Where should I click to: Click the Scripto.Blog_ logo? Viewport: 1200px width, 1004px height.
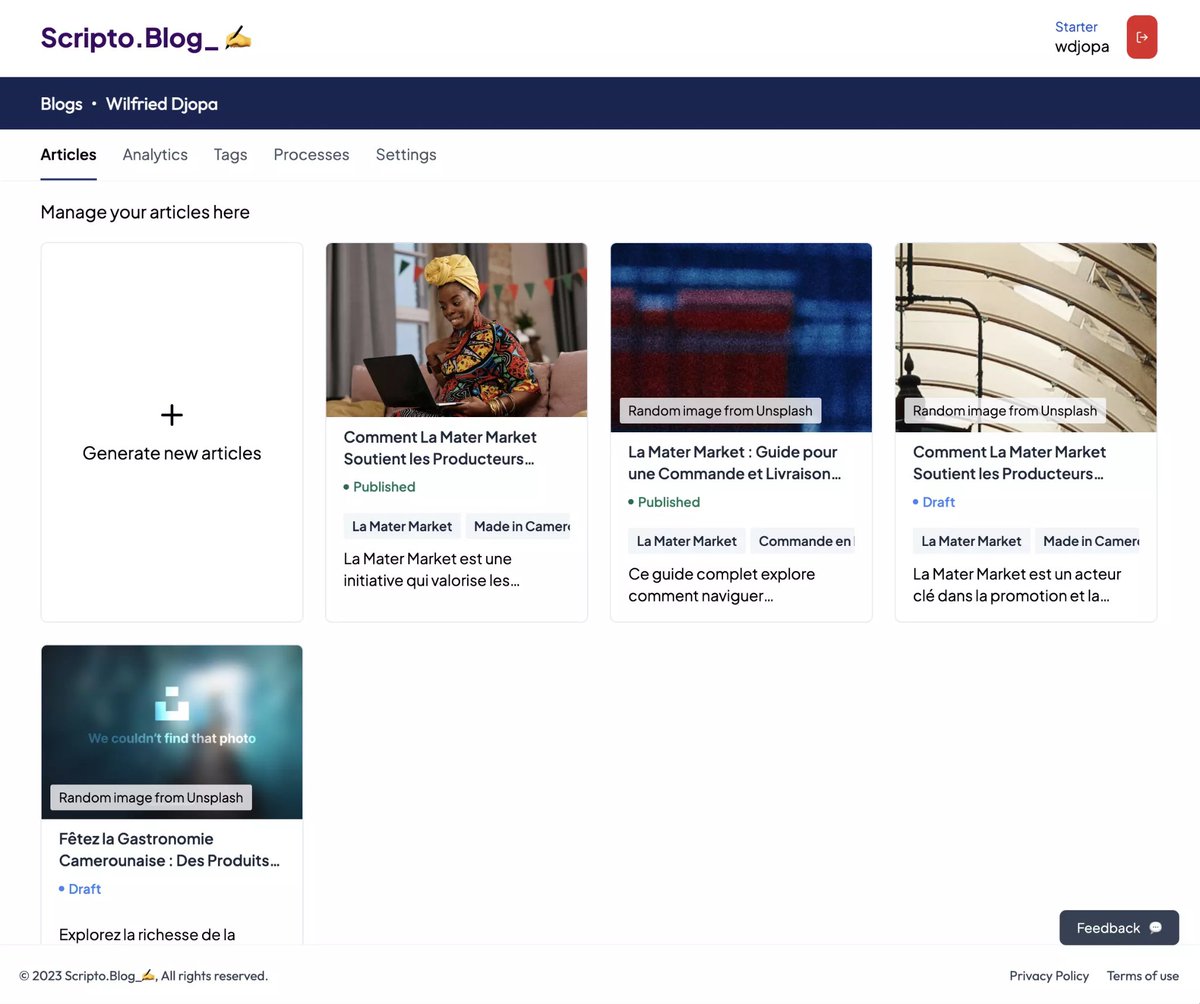pyautogui.click(x=146, y=38)
